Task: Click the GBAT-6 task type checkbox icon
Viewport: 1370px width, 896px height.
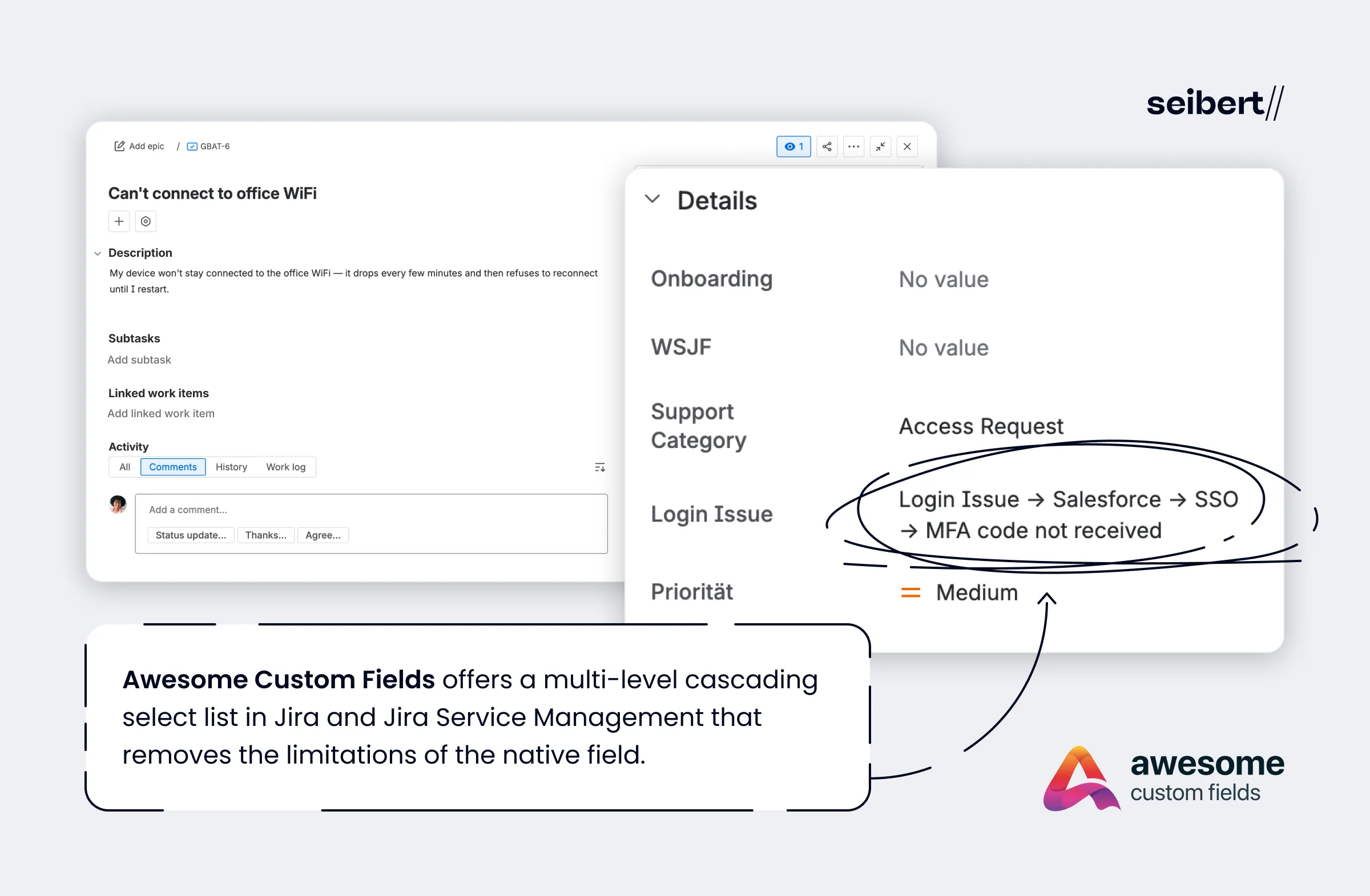Action: pyautogui.click(x=192, y=147)
